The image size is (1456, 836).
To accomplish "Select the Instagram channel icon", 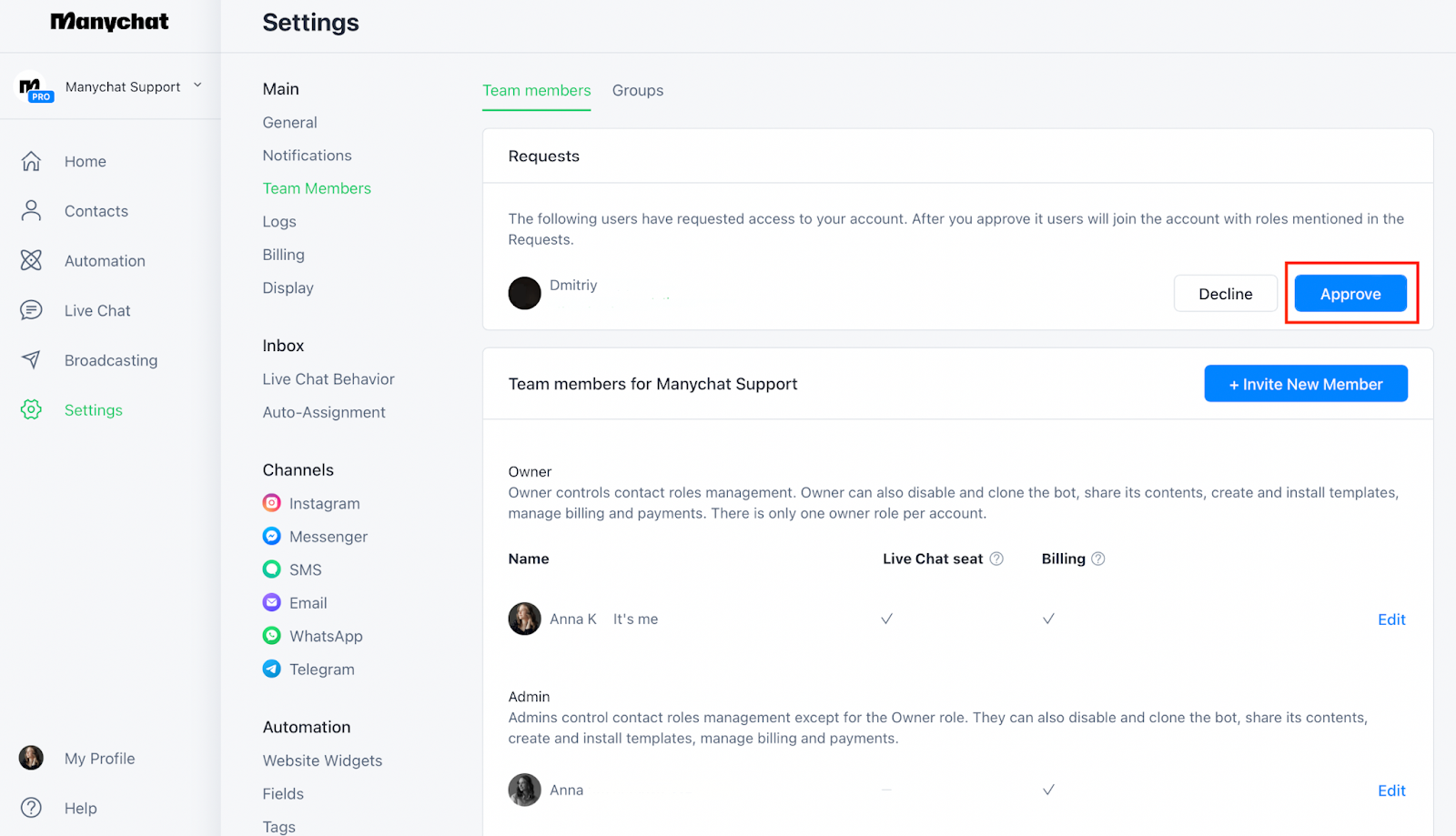I will (x=271, y=503).
